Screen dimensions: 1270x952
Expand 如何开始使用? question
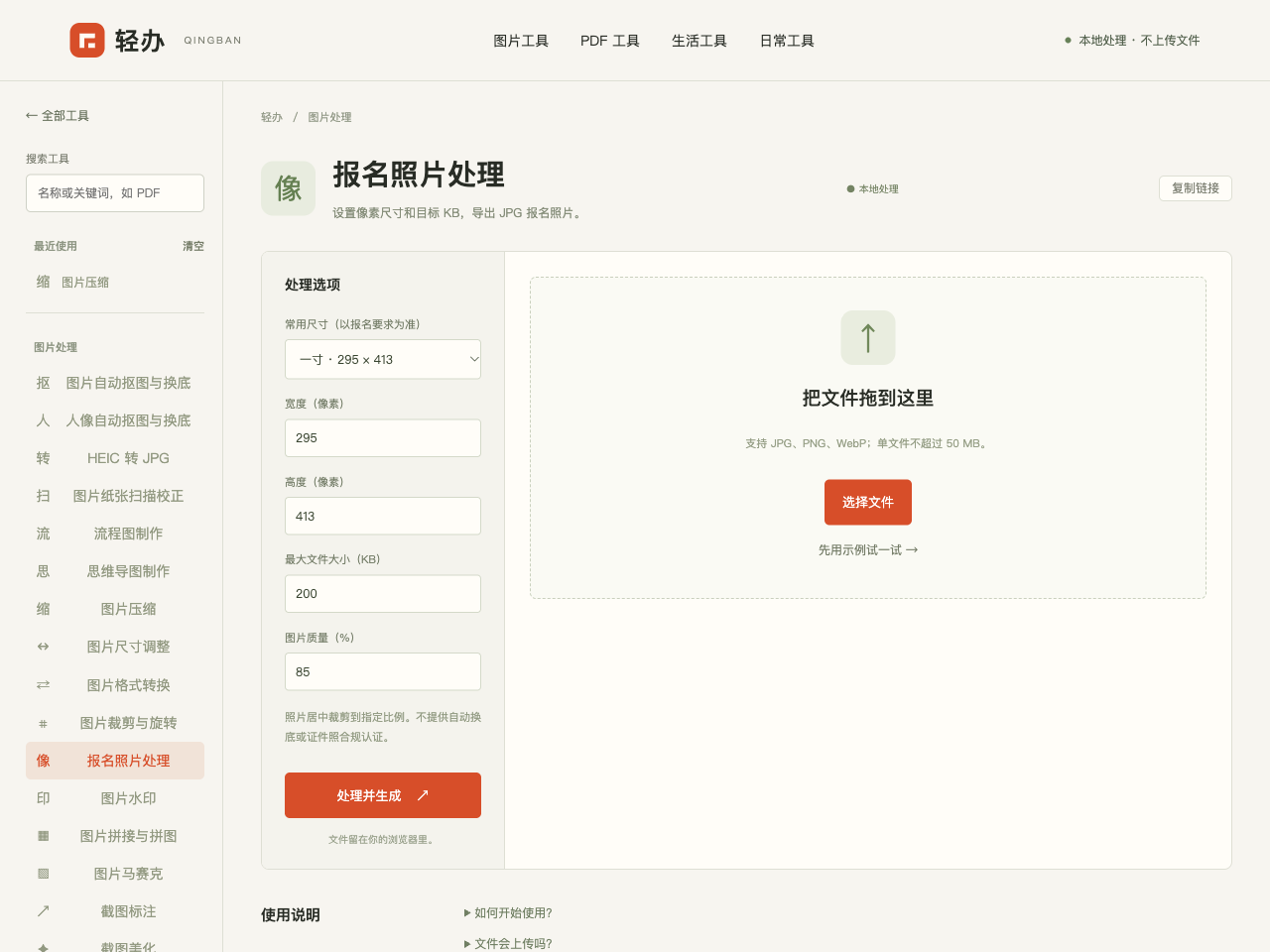coord(508,913)
